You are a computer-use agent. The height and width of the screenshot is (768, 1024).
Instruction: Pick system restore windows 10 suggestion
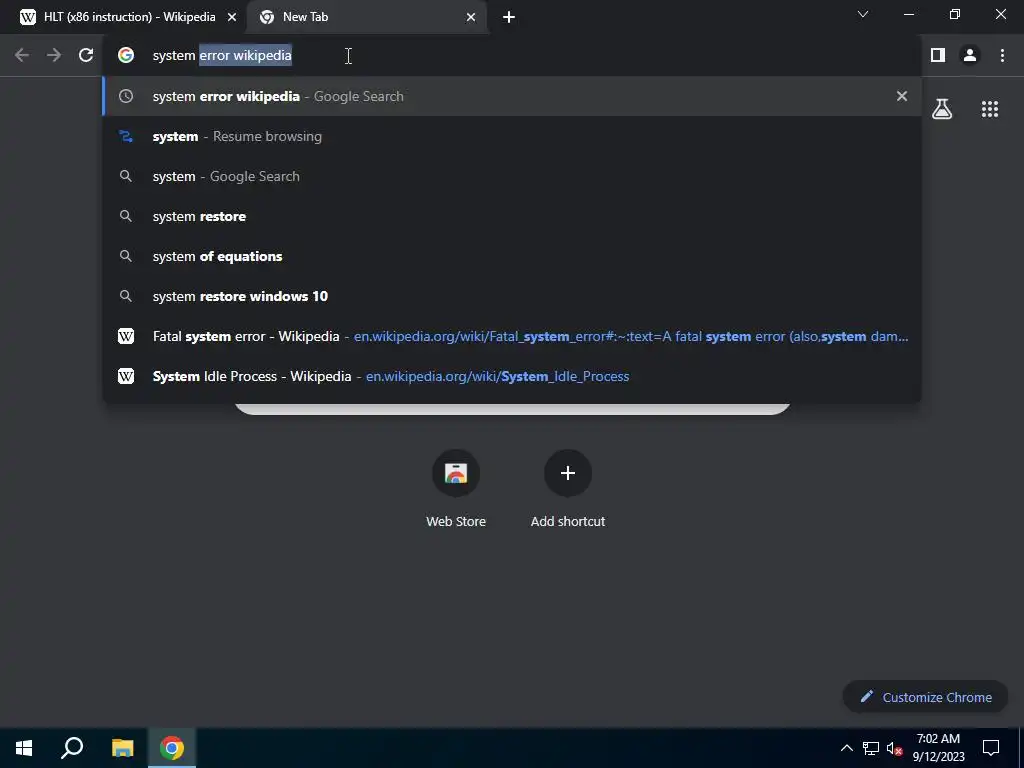(511, 296)
